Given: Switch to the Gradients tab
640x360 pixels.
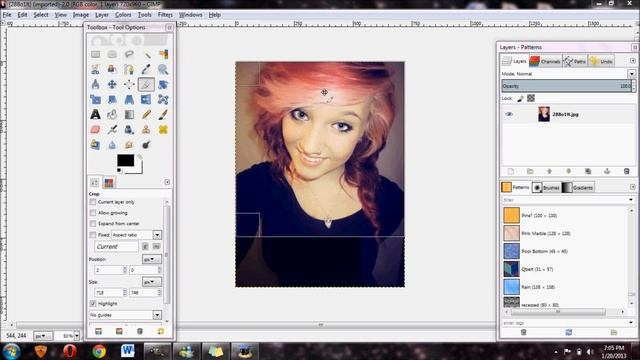Looking at the screenshot, I should (x=577, y=187).
